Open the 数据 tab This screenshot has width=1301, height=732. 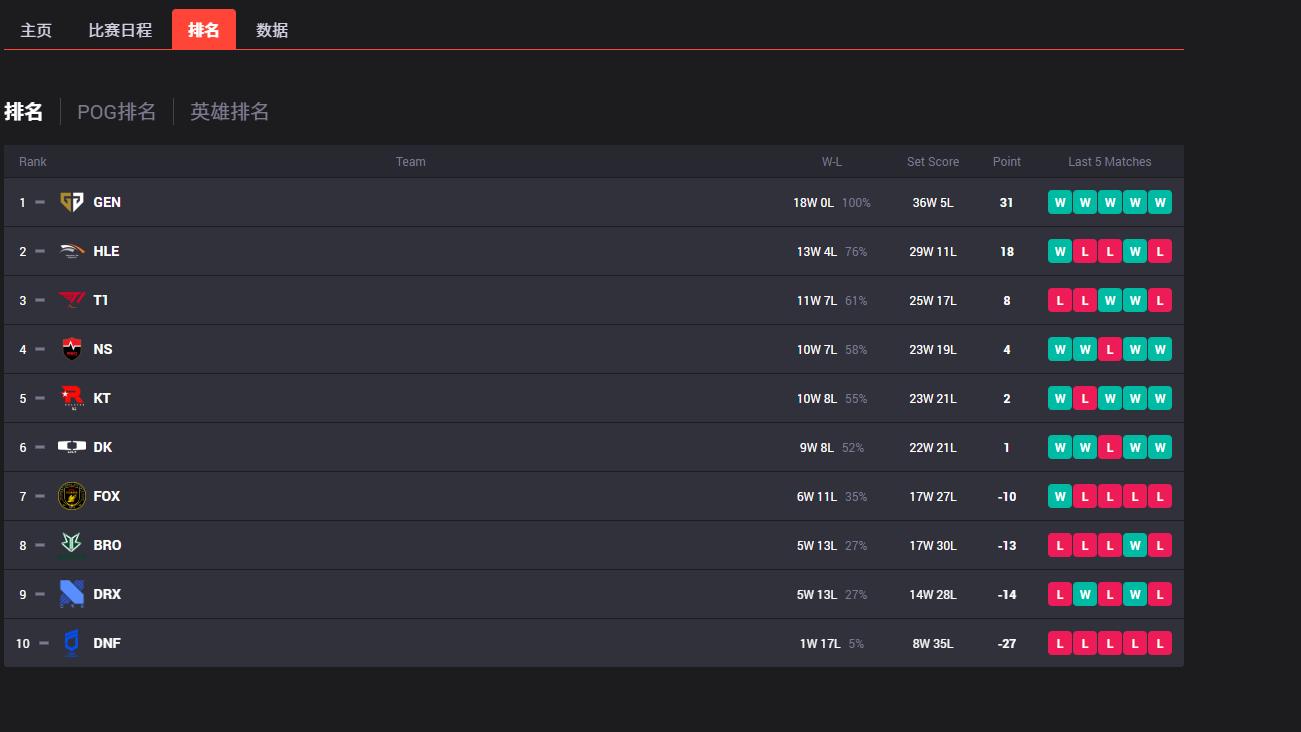pyautogui.click(x=272, y=30)
